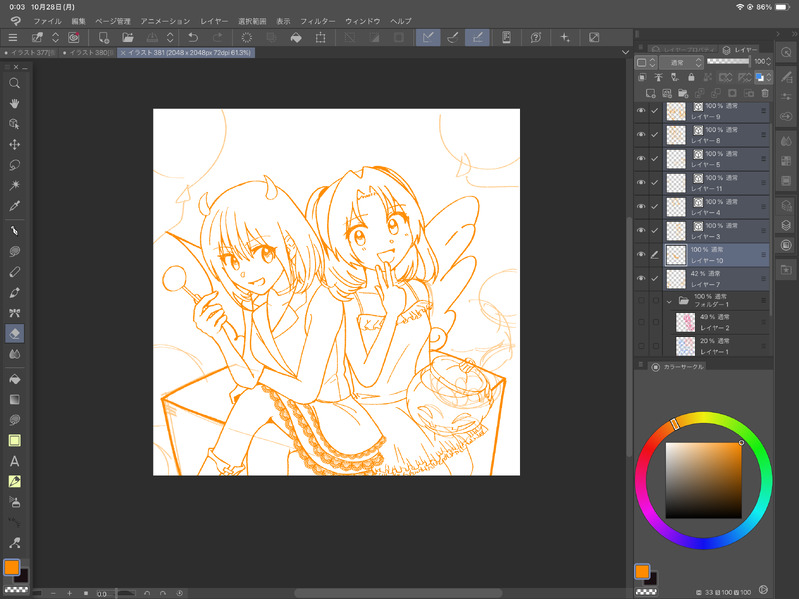This screenshot has width=799, height=599.
Task: Click horizontal scrollbar below canvas
Action: point(397,593)
